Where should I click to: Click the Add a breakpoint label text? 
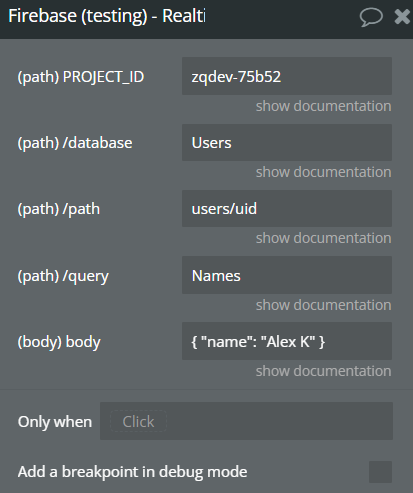tap(132, 472)
